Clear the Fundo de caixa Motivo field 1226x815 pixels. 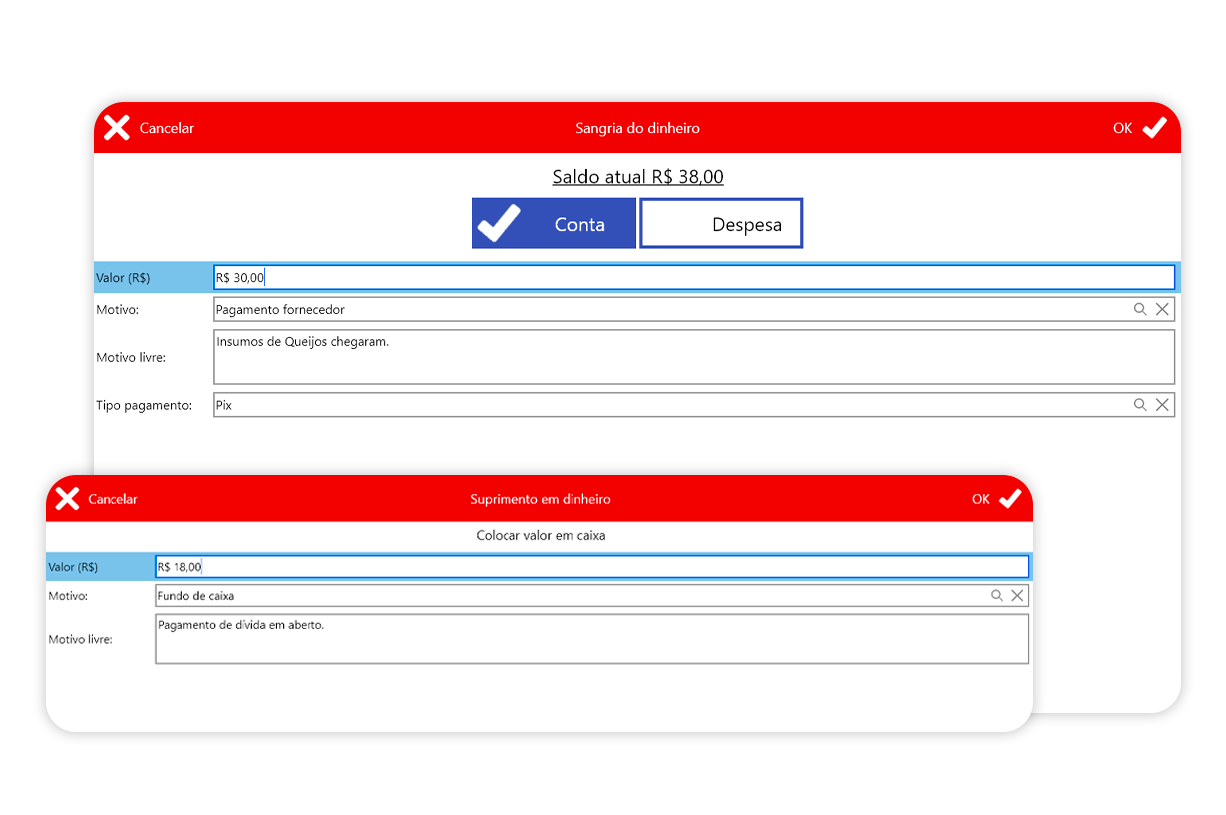point(1017,596)
